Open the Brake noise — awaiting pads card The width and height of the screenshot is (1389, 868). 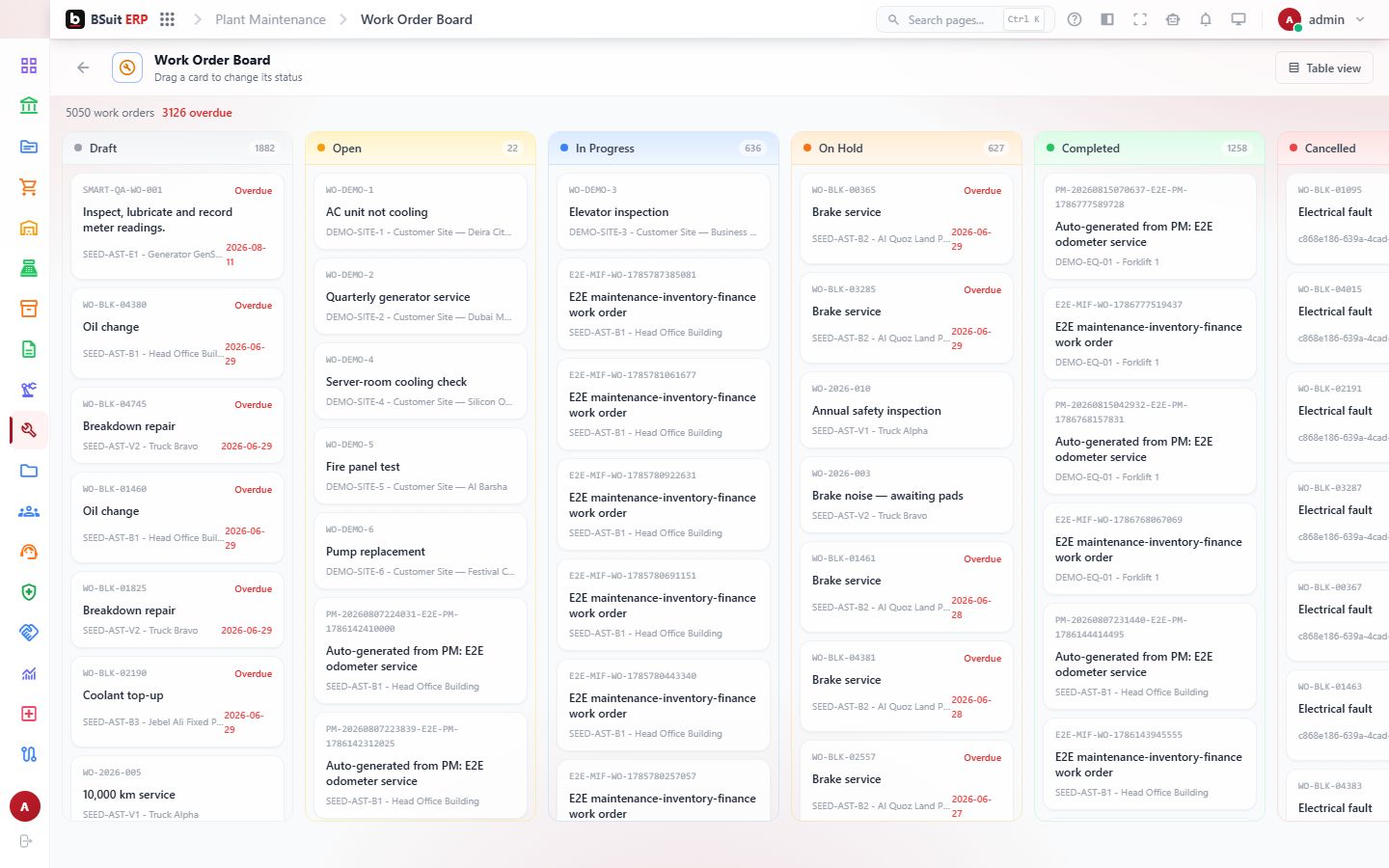click(907, 495)
